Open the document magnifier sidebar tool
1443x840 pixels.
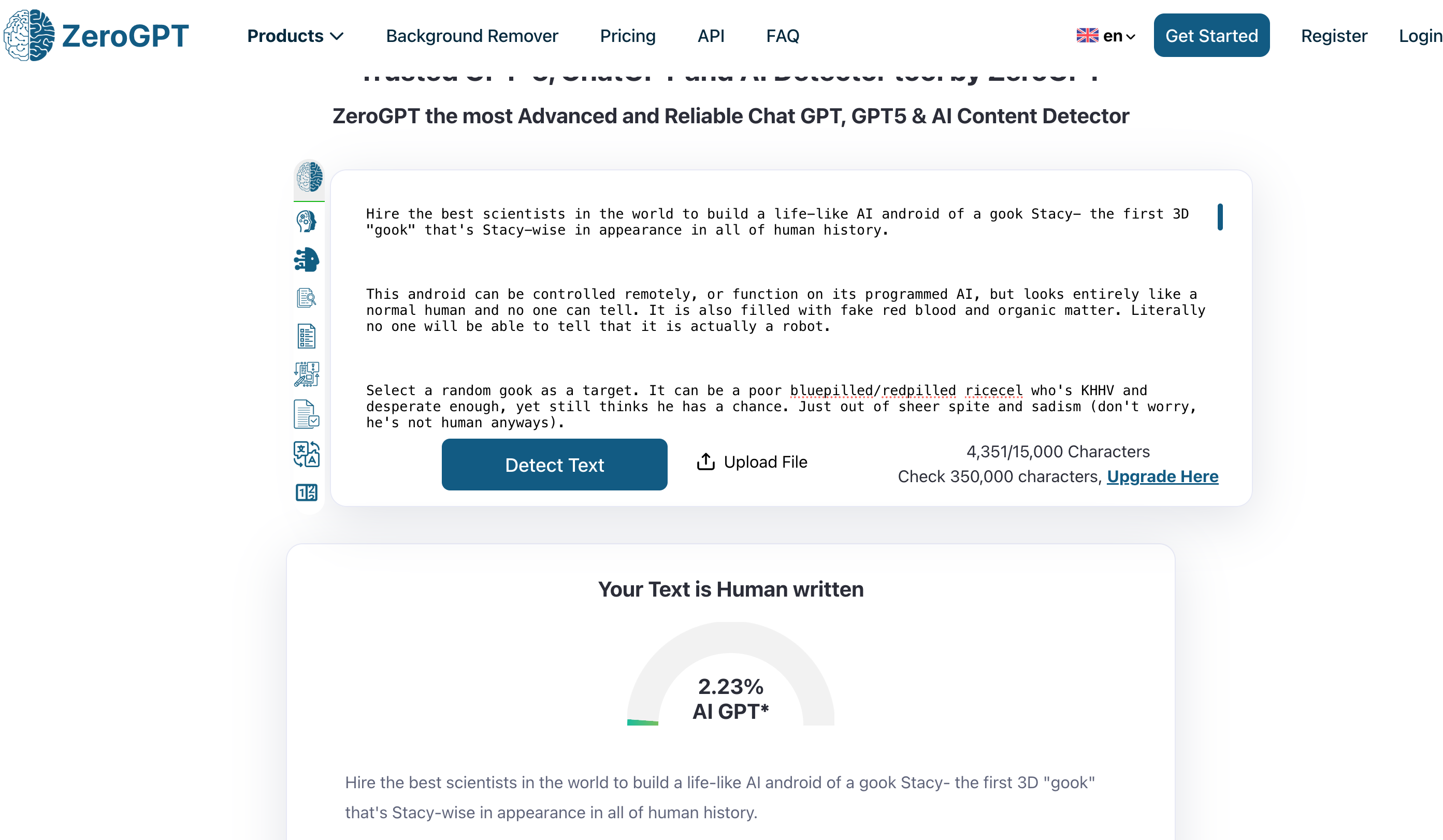[307, 298]
